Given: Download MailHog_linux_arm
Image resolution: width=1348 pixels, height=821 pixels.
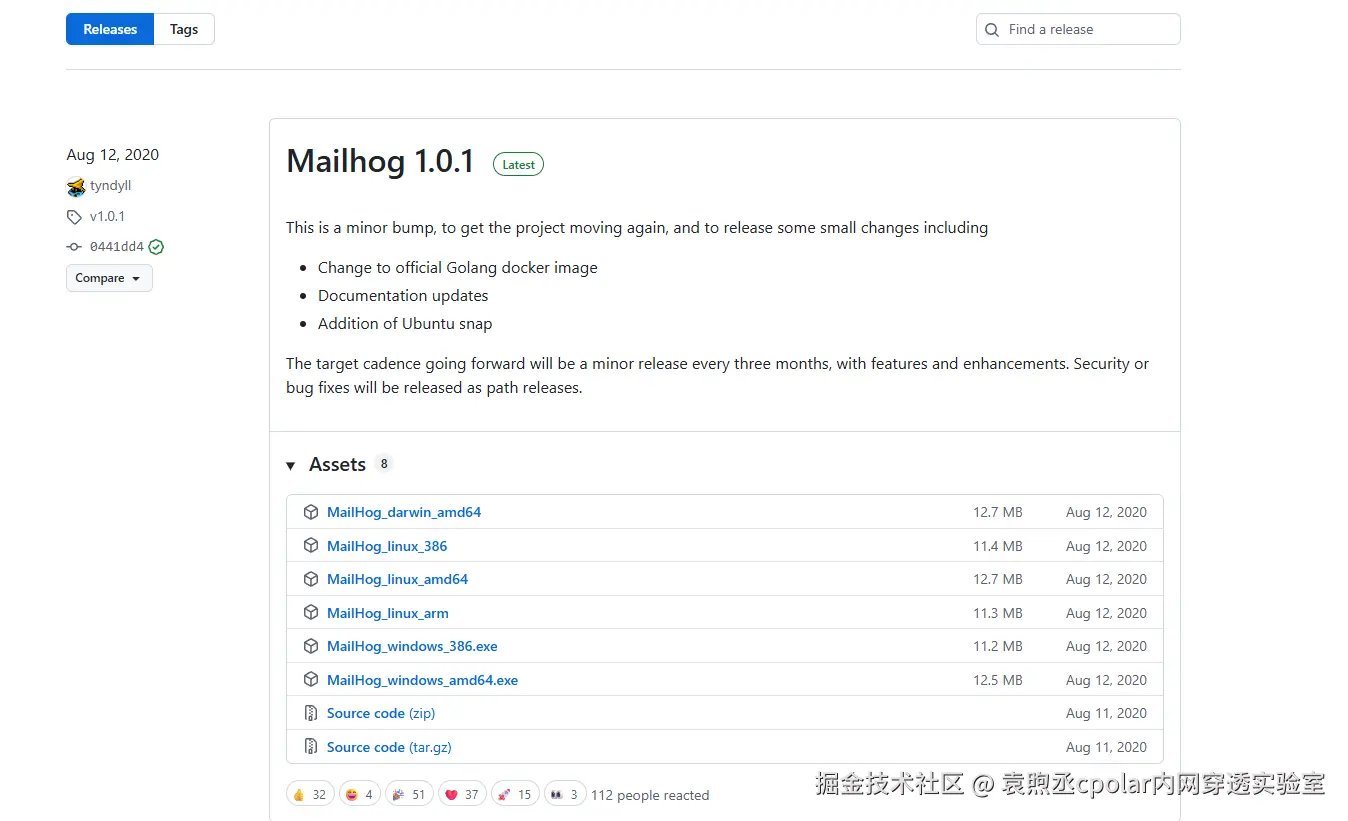Looking at the screenshot, I should [x=388, y=613].
